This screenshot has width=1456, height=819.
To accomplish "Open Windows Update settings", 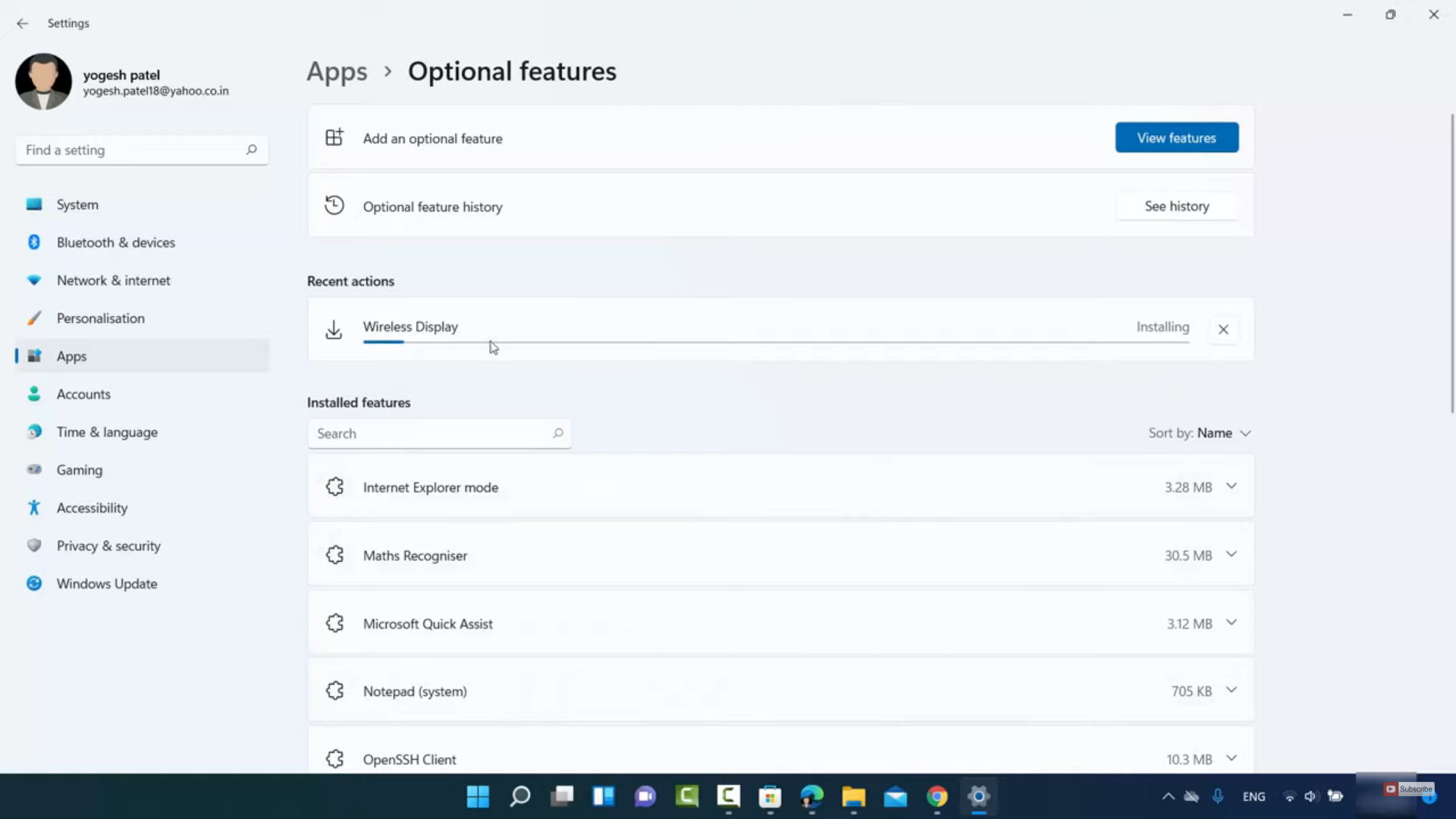I will click(x=142, y=584).
